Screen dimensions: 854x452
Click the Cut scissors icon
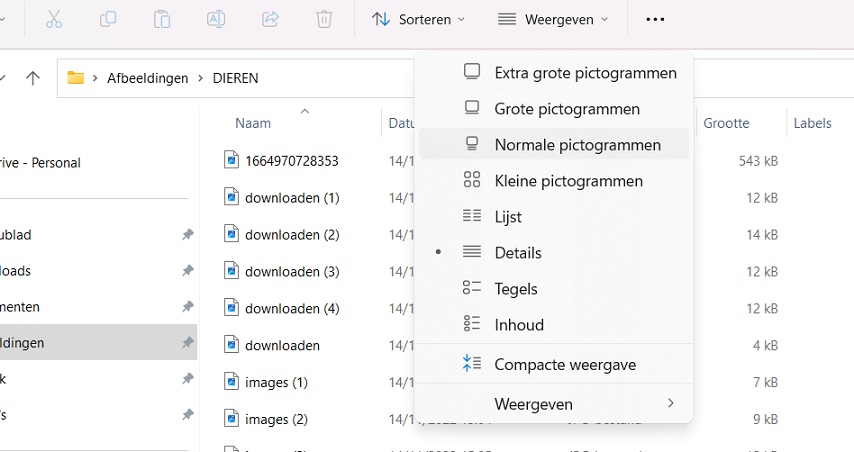tap(54, 19)
